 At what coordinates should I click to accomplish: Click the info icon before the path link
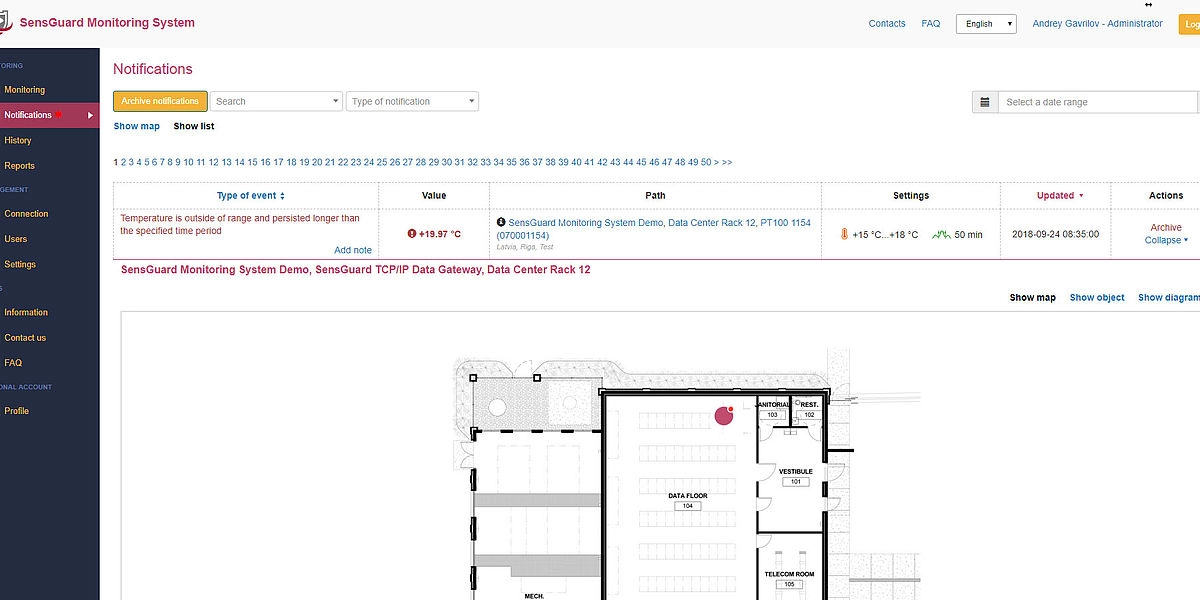coord(500,223)
